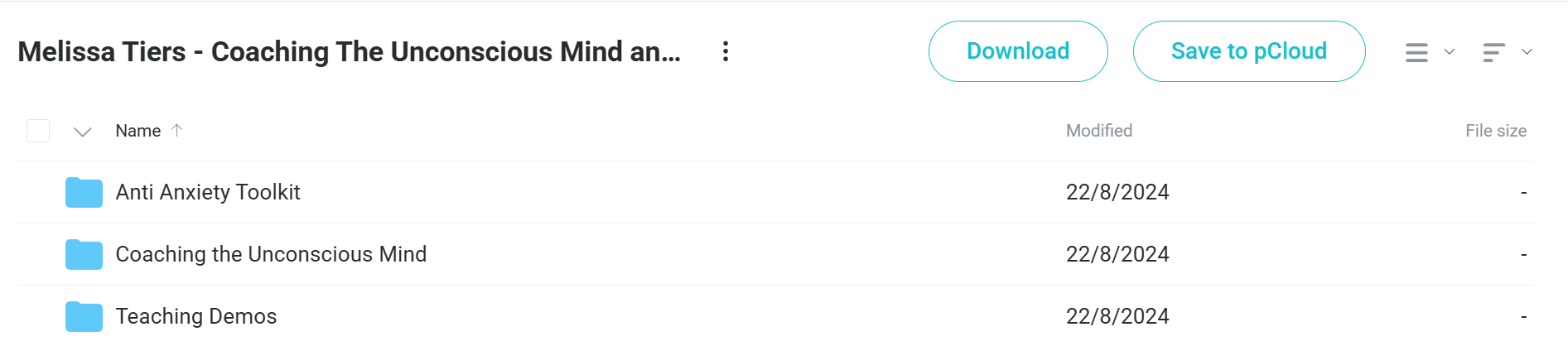Open the sort options dropdown arrow
Image resolution: width=1568 pixels, height=346 pixels.
(1527, 51)
